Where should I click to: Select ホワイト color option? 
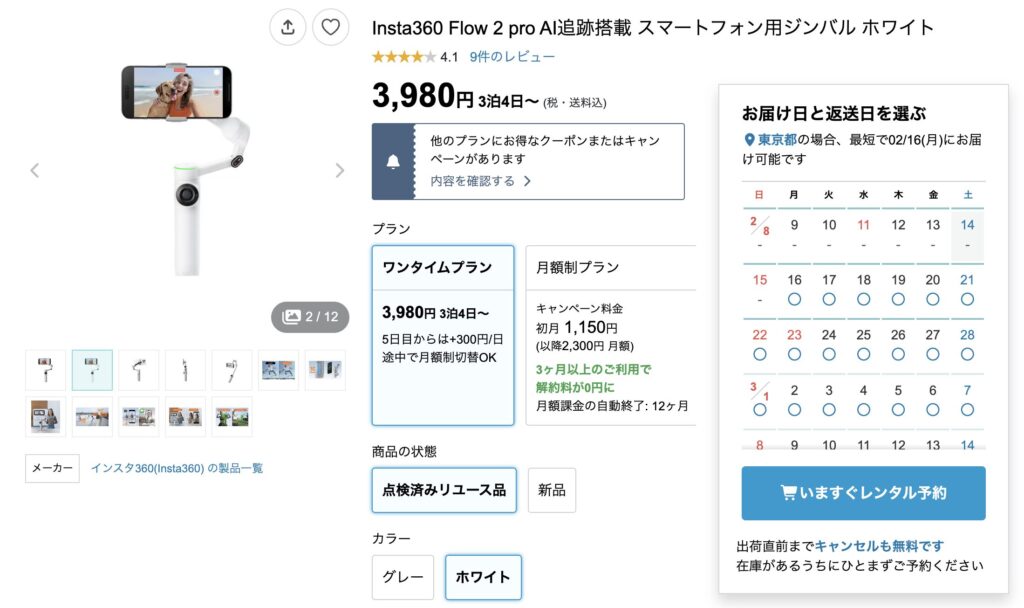coord(483,577)
